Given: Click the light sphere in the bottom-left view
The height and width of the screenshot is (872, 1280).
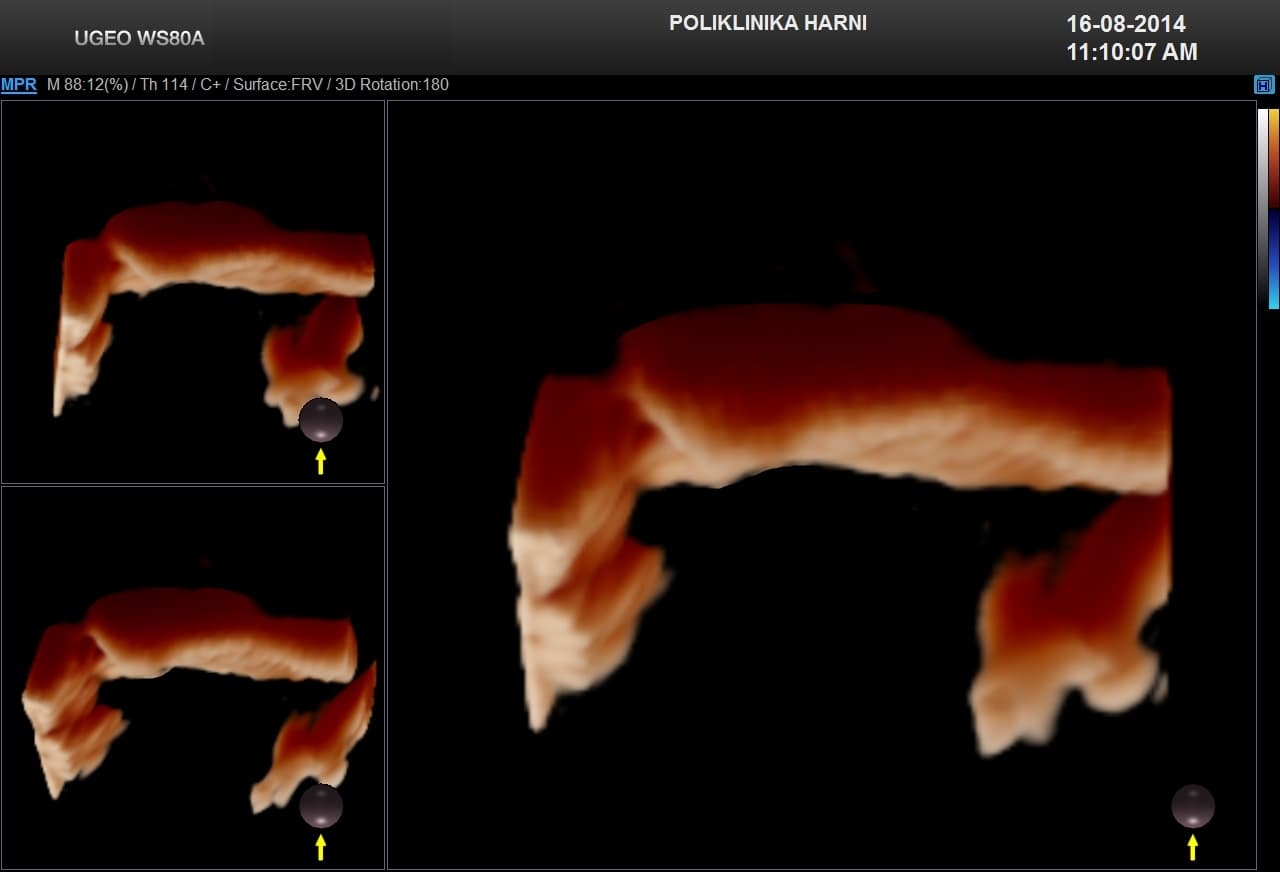Looking at the screenshot, I should point(321,806).
